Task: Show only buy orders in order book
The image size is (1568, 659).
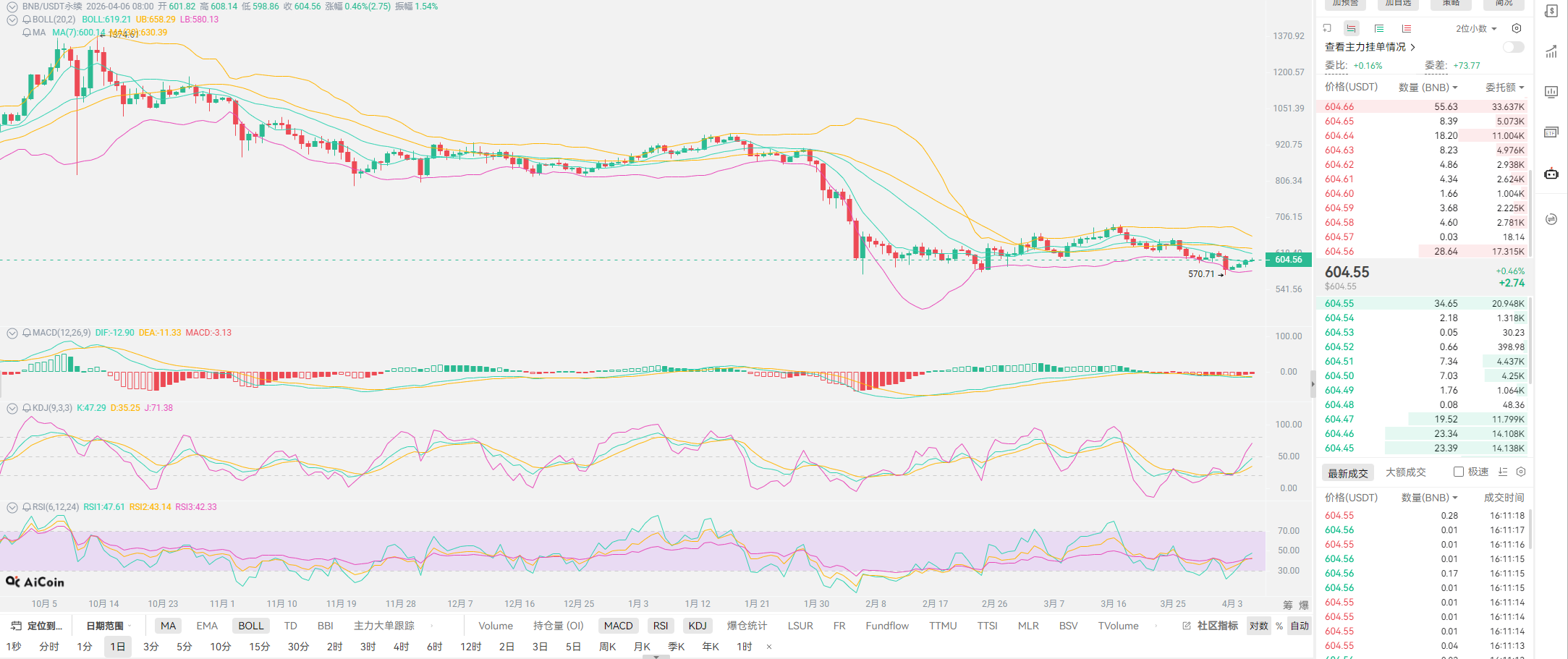Action: click(1379, 28)
